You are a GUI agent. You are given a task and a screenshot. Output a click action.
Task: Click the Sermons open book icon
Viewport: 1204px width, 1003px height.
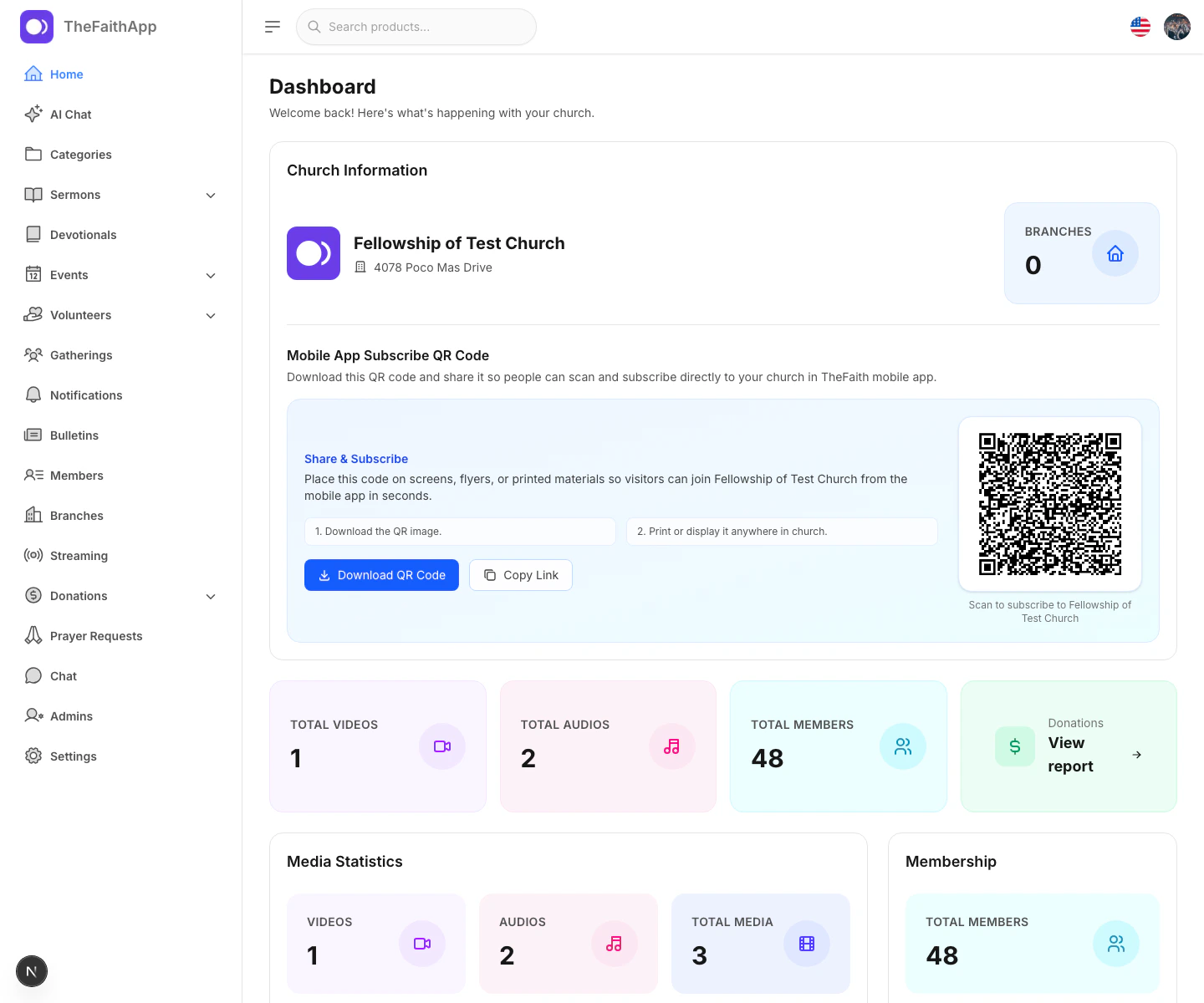click(x=33, y=194)
